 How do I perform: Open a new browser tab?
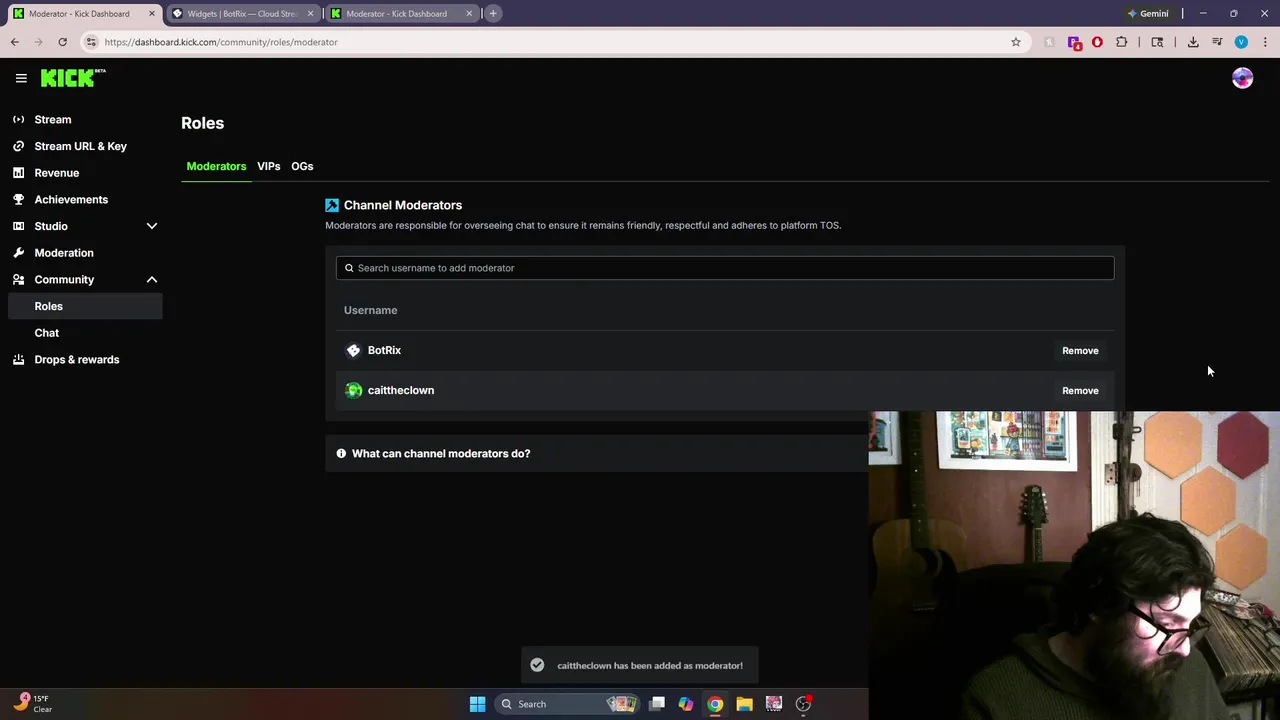493,13
